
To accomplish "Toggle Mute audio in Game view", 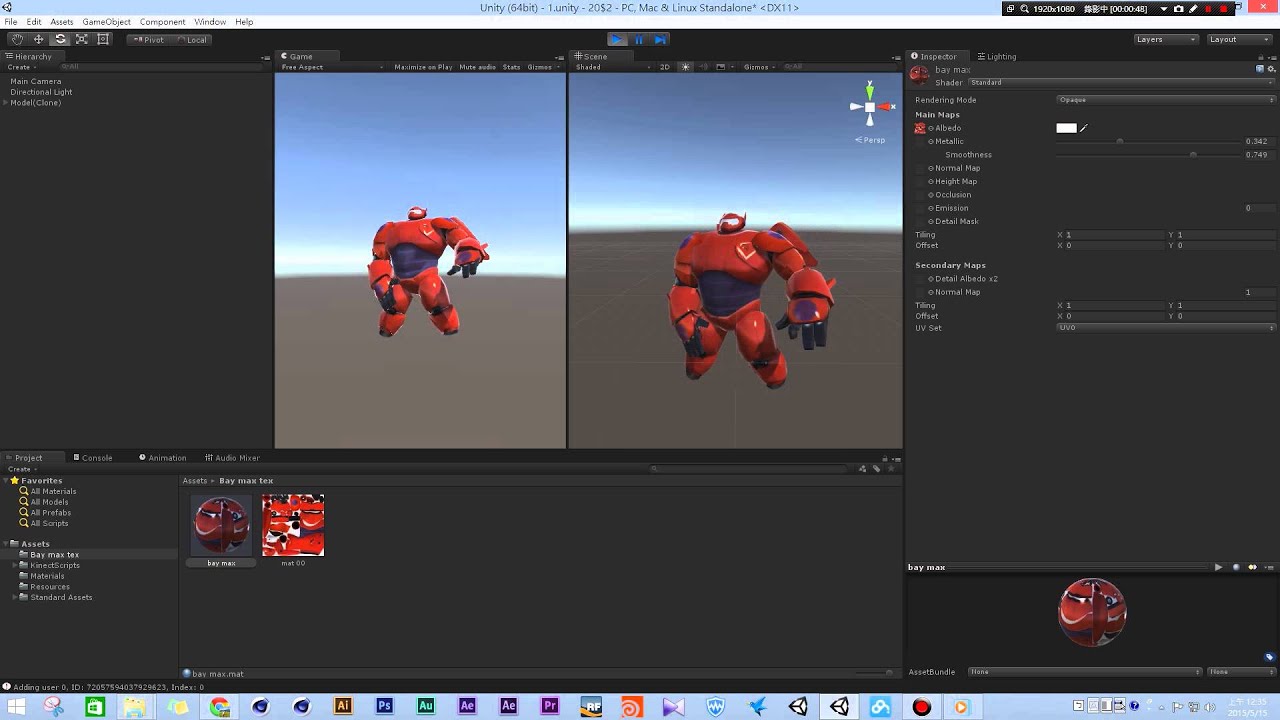I will click(477, 67).
